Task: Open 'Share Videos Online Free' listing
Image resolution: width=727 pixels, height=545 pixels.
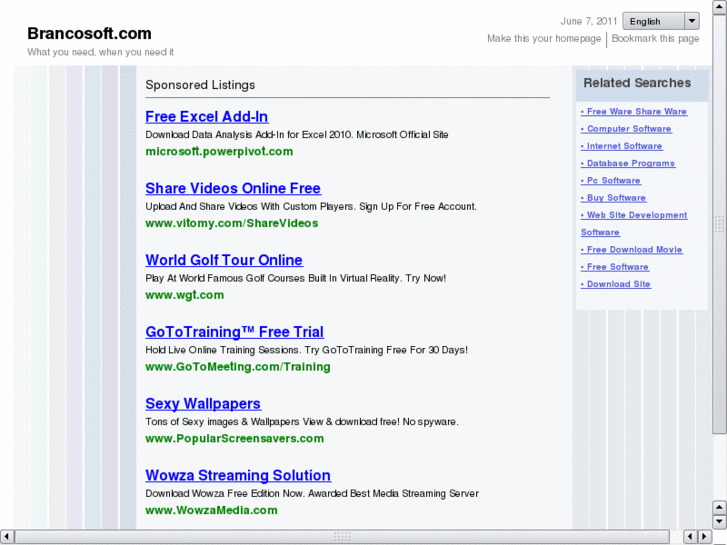Action: 233,188
